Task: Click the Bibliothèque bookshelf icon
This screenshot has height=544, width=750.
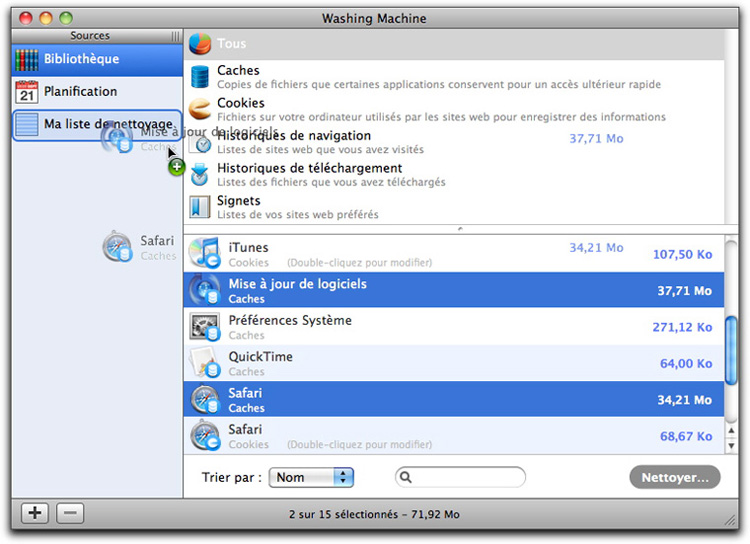Action: (x=26, y=60)
